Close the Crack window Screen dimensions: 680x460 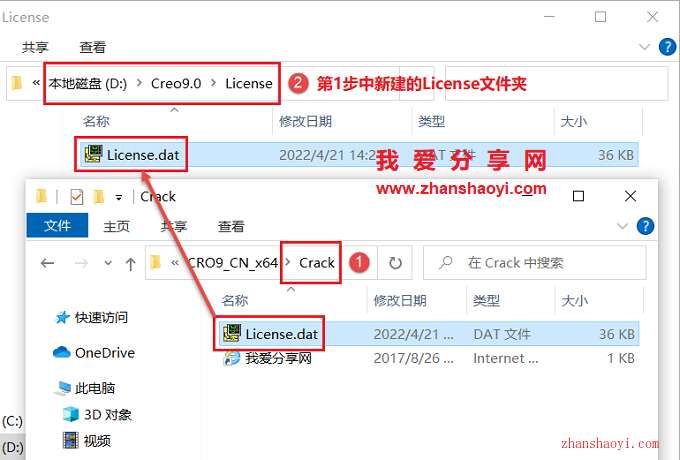tap(630, 196)
